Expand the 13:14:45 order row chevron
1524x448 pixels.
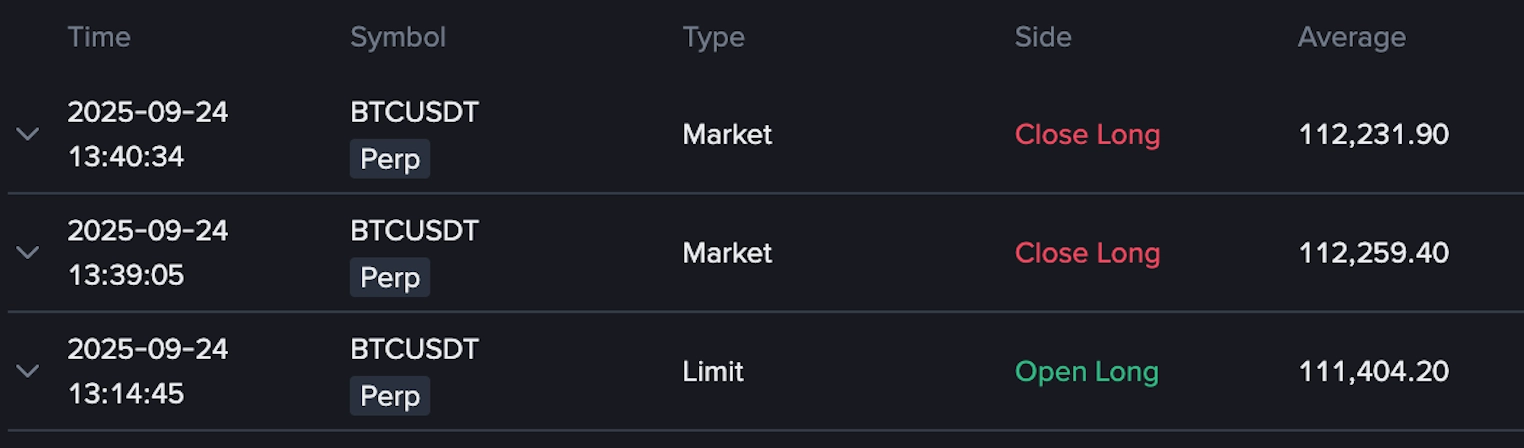[28, 371]
